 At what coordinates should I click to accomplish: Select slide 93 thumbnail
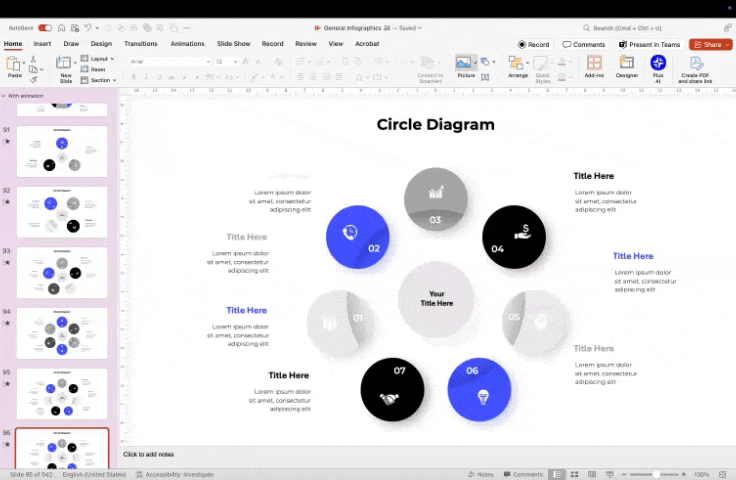[x=62, y=272]
